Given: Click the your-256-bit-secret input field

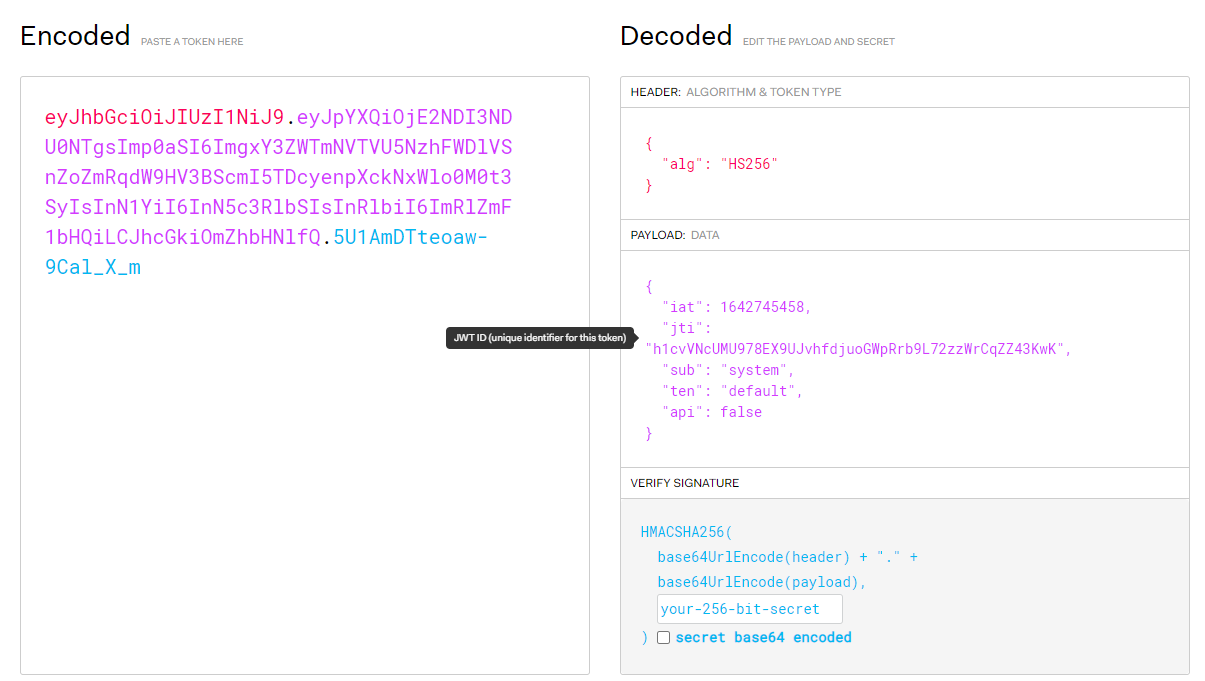Looking at the screenshot, I should [x=749, y=609].
